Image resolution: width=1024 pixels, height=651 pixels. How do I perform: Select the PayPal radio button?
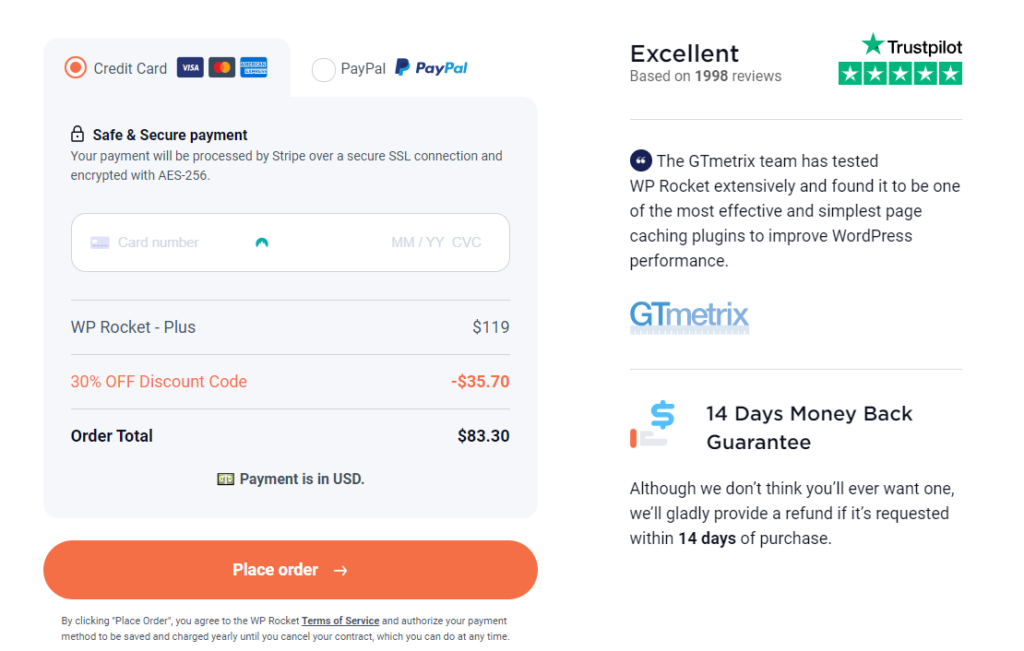pyautogui.click(x=323, y=69)
